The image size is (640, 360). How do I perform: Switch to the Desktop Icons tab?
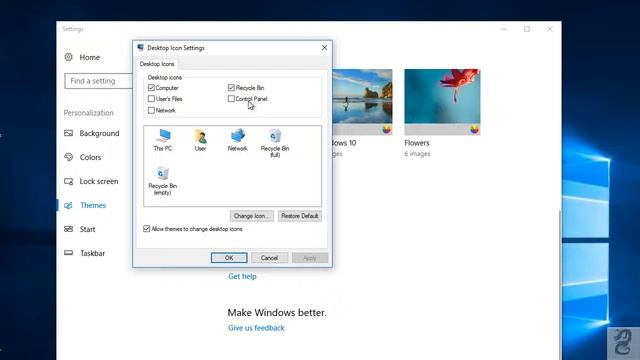(x=157, y=64)
